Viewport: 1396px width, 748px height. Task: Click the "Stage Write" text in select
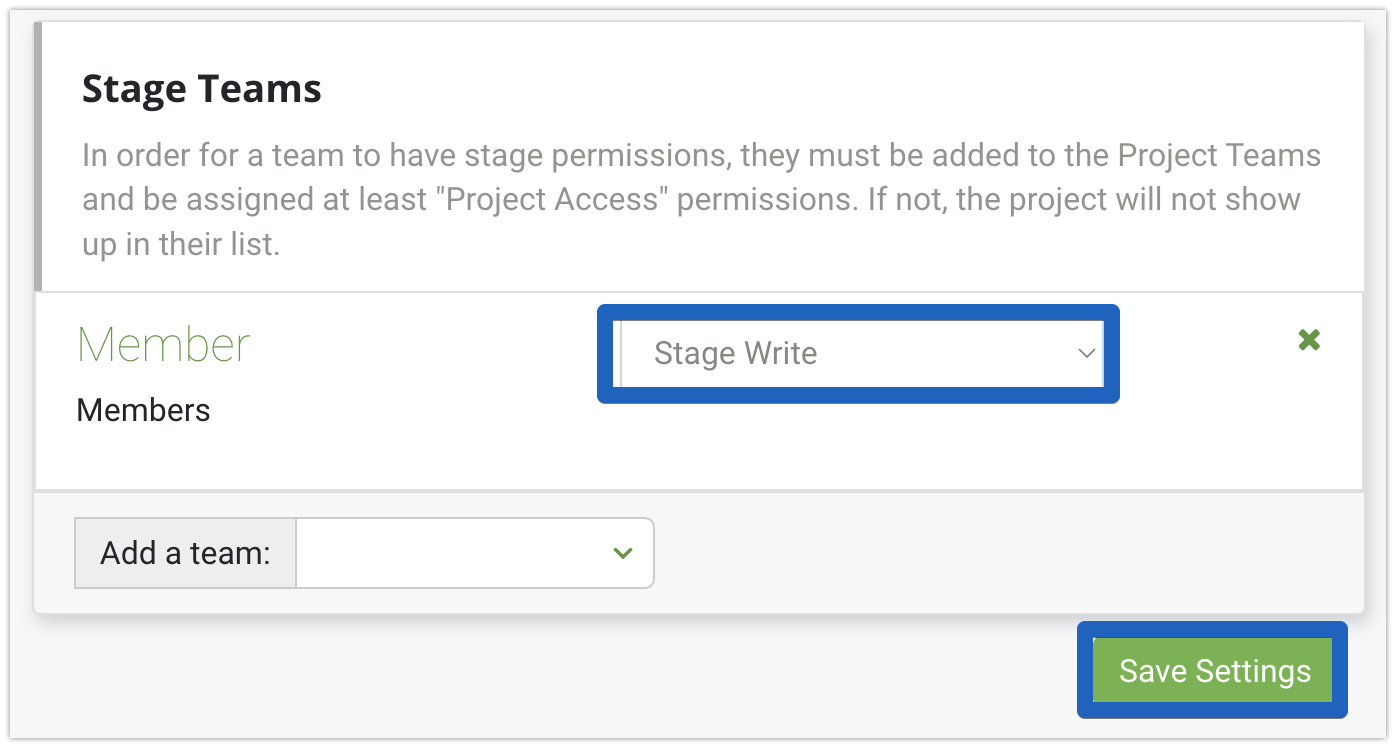tap(735, 353)
